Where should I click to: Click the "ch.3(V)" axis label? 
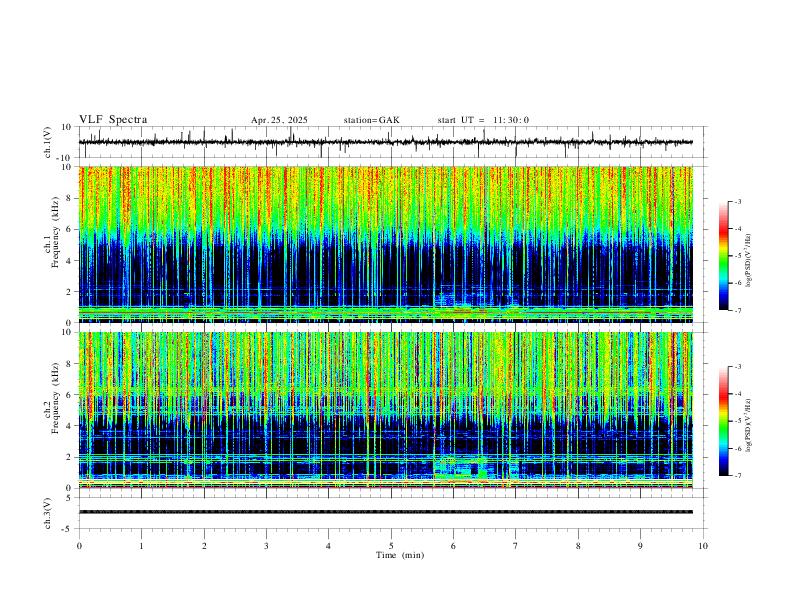(x=48, y=514)
